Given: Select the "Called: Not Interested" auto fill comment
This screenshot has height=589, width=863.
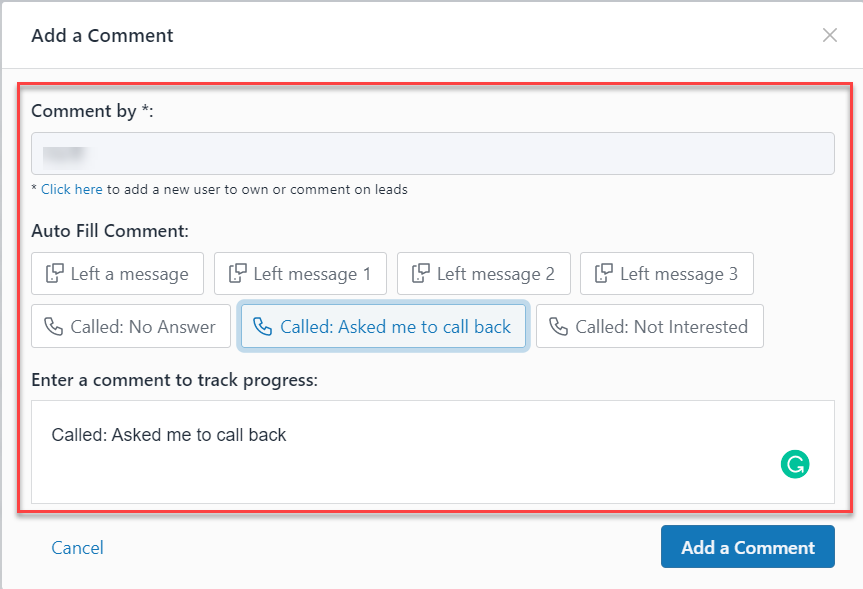Looking at the screenshot, I should pyautogui.click(x=649, y=326).
